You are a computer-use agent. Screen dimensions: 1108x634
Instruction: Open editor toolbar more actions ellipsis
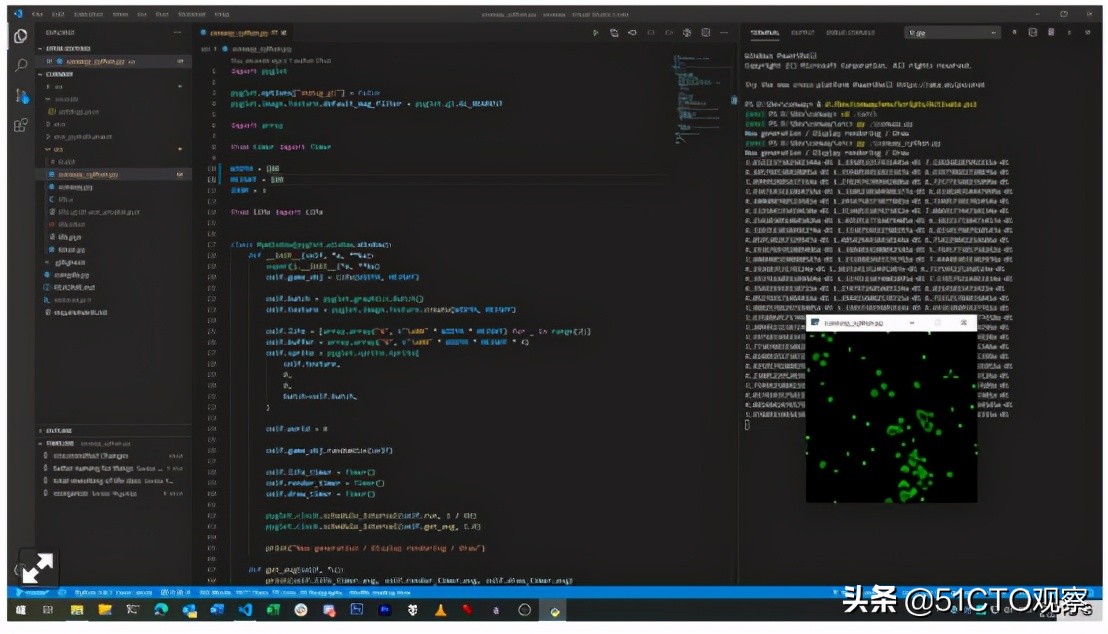[724, 33]
